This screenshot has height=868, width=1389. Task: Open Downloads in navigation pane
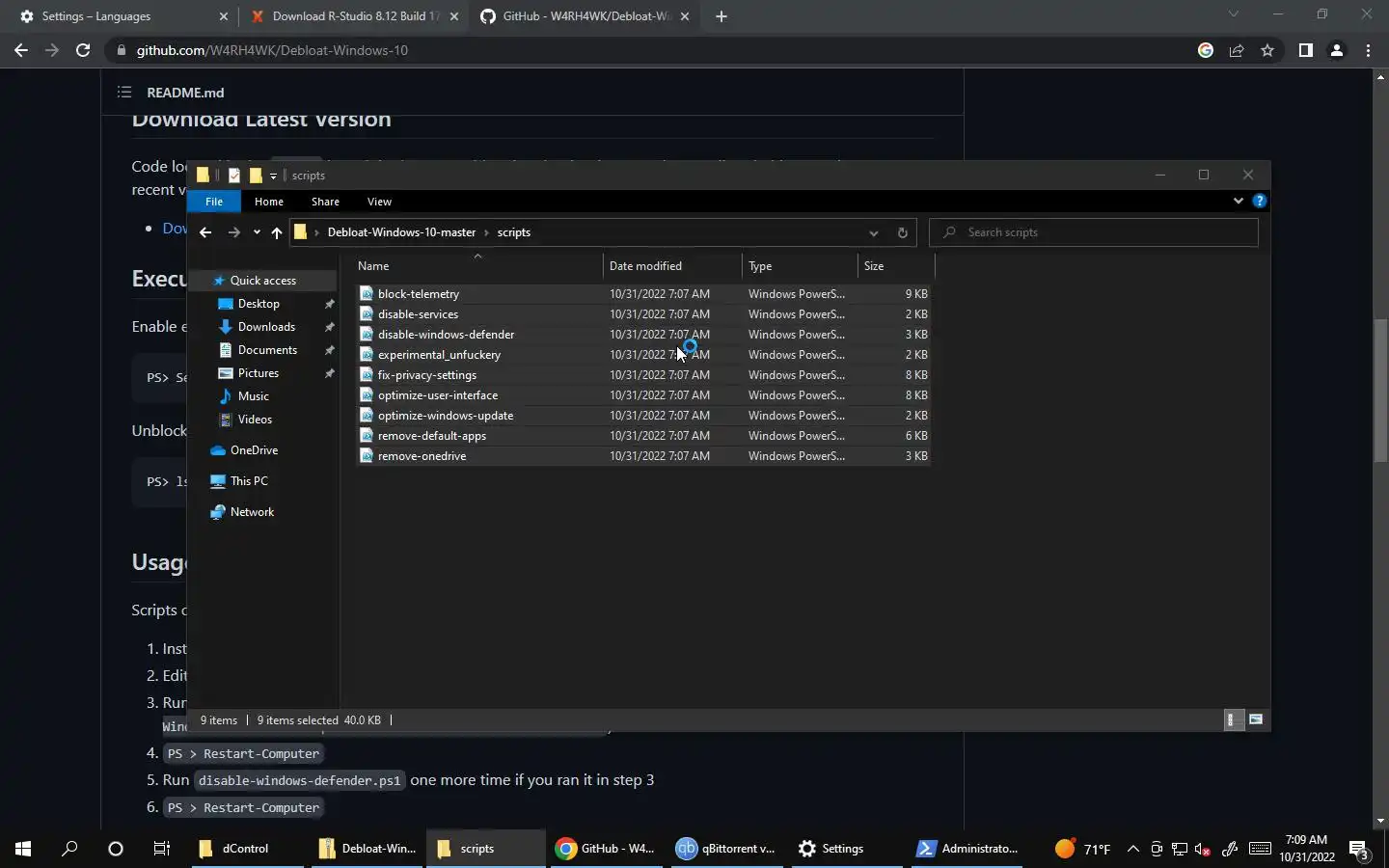[x=266, y=327]
